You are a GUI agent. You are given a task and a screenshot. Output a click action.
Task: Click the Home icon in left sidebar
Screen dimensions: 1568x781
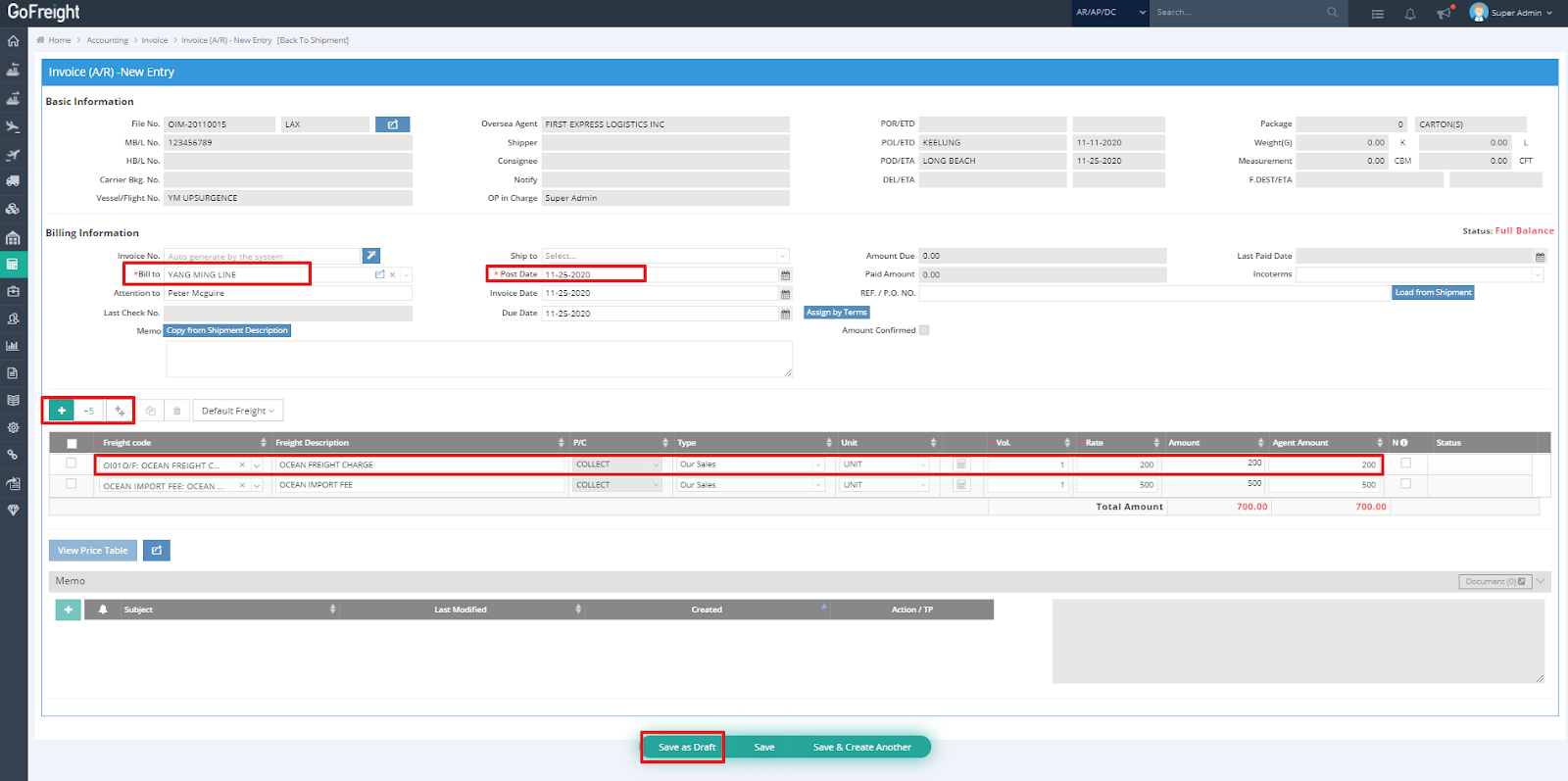pyautogui.click(x=13, y=41)
